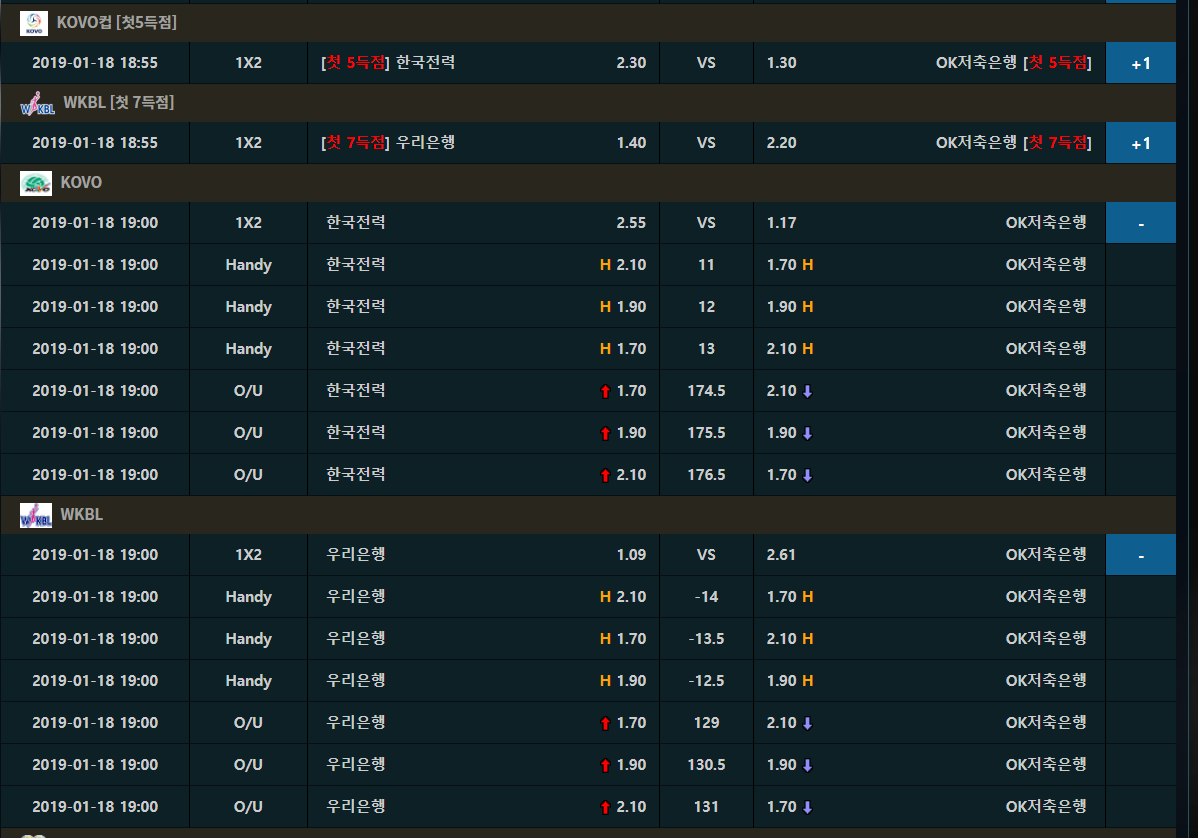
Task: Pick 우리은행 H 1.90 on handicap -12.5
Action: coord(484,681)
